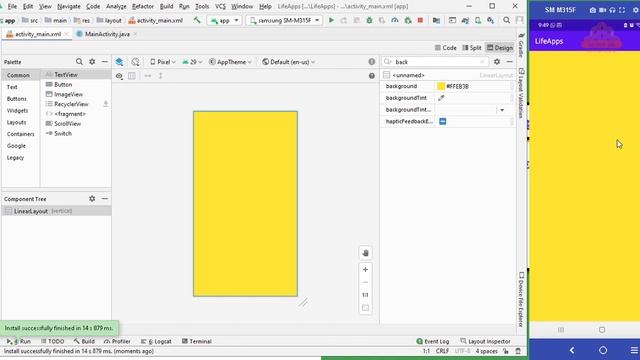Set design zoom to 1:1
The width and height of the screenshot is (640, 360).
[x=365, y=295]
